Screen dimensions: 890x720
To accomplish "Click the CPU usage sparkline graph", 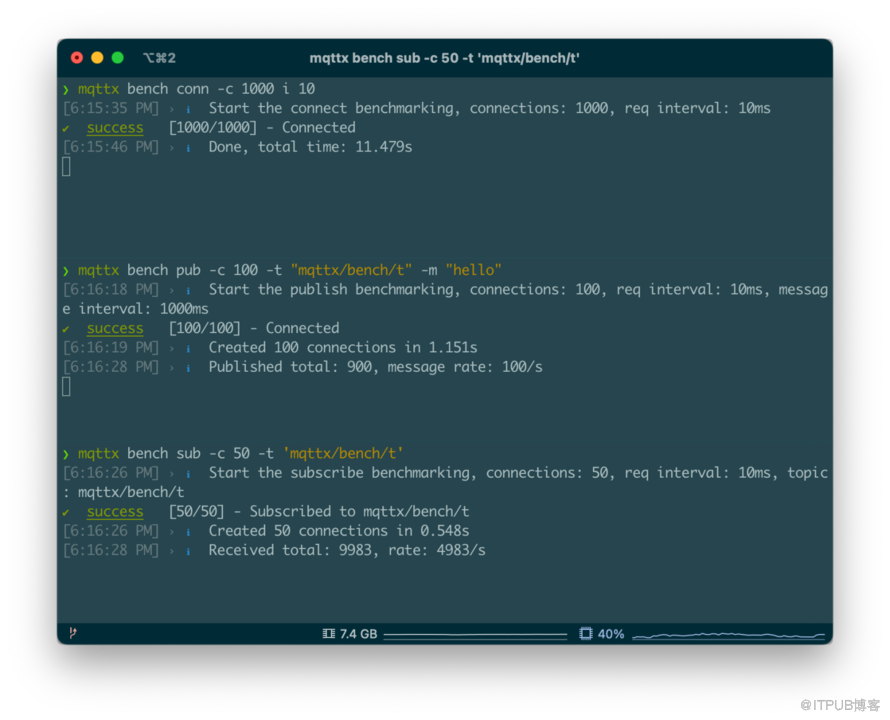I will [728, 635].
